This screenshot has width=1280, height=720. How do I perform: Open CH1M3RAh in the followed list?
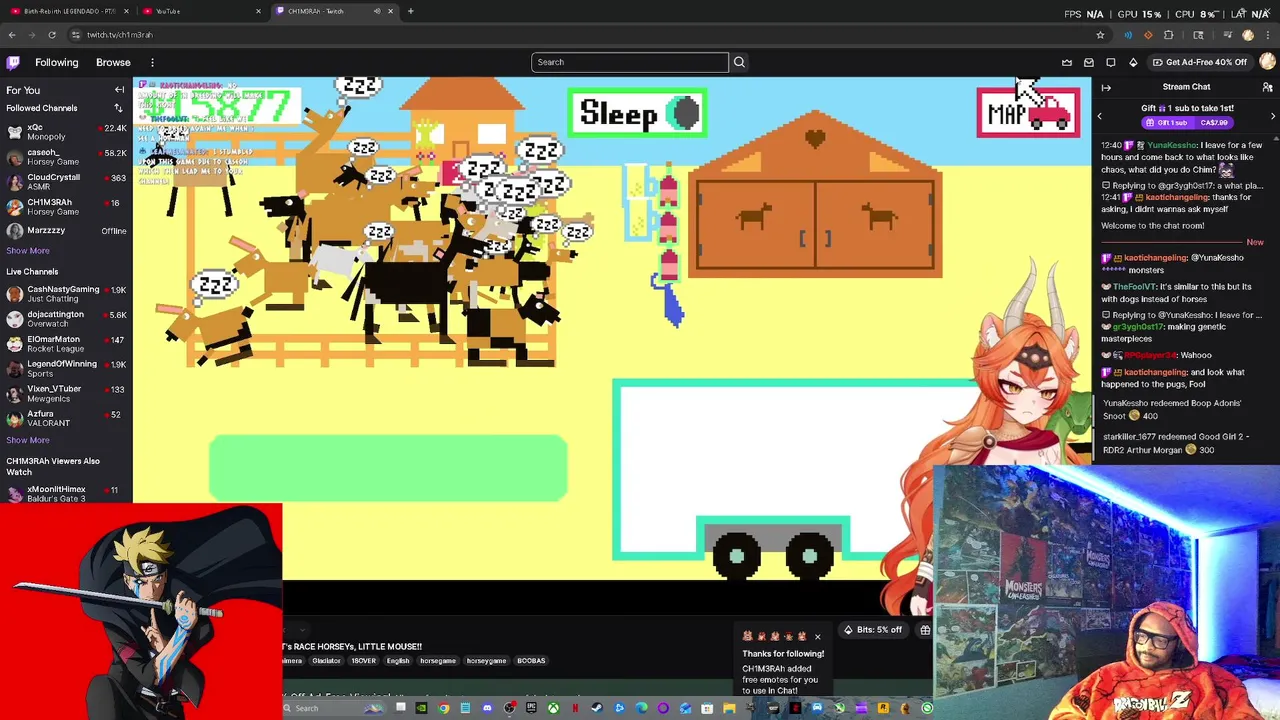point(66,207)
